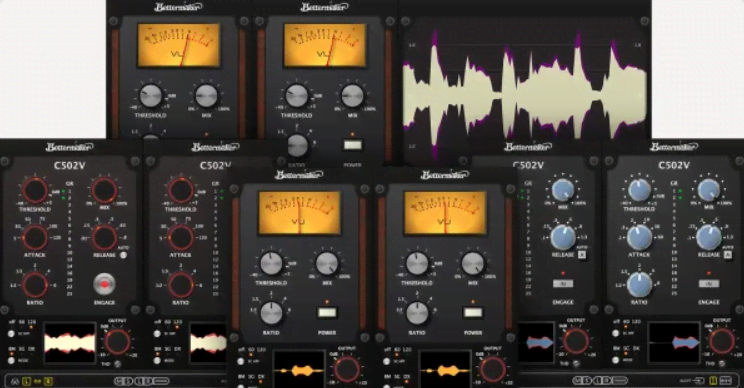The image size is (744, 388).
Task: Select the M button in bottom-right toolbar group
Action: coord(578,380)
